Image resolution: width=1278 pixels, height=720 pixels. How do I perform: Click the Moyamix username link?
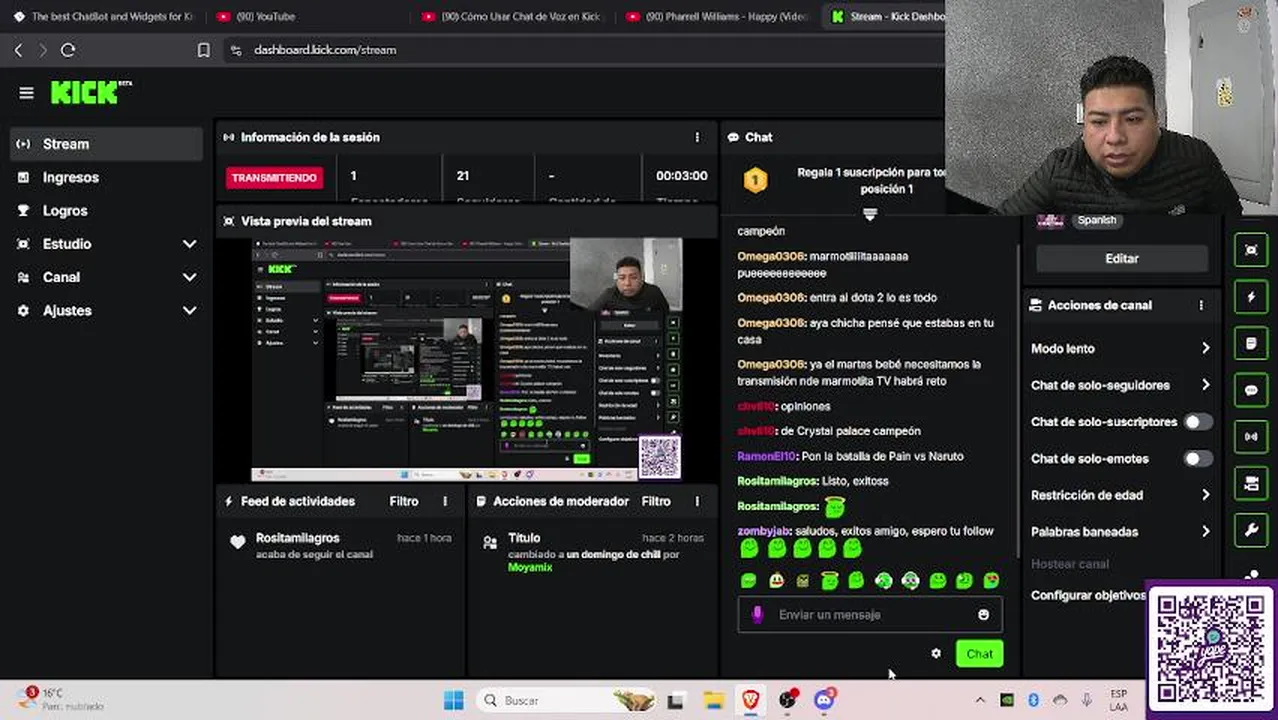click(x=530, y=567)
